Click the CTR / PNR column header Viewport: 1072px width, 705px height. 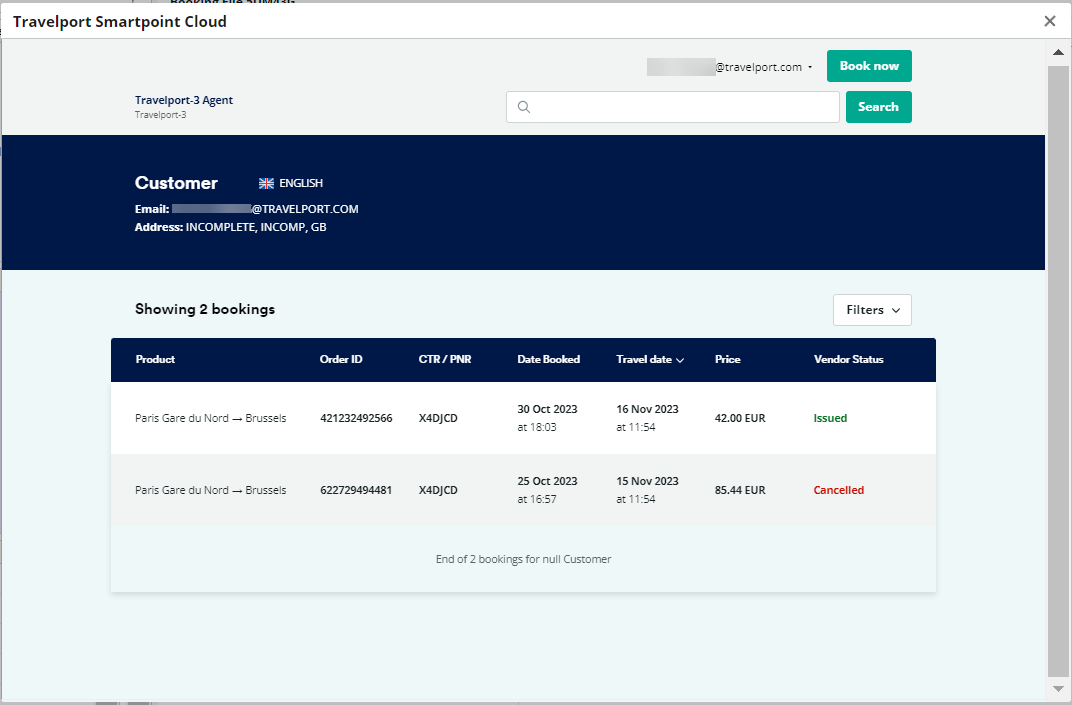click(445, 359)
